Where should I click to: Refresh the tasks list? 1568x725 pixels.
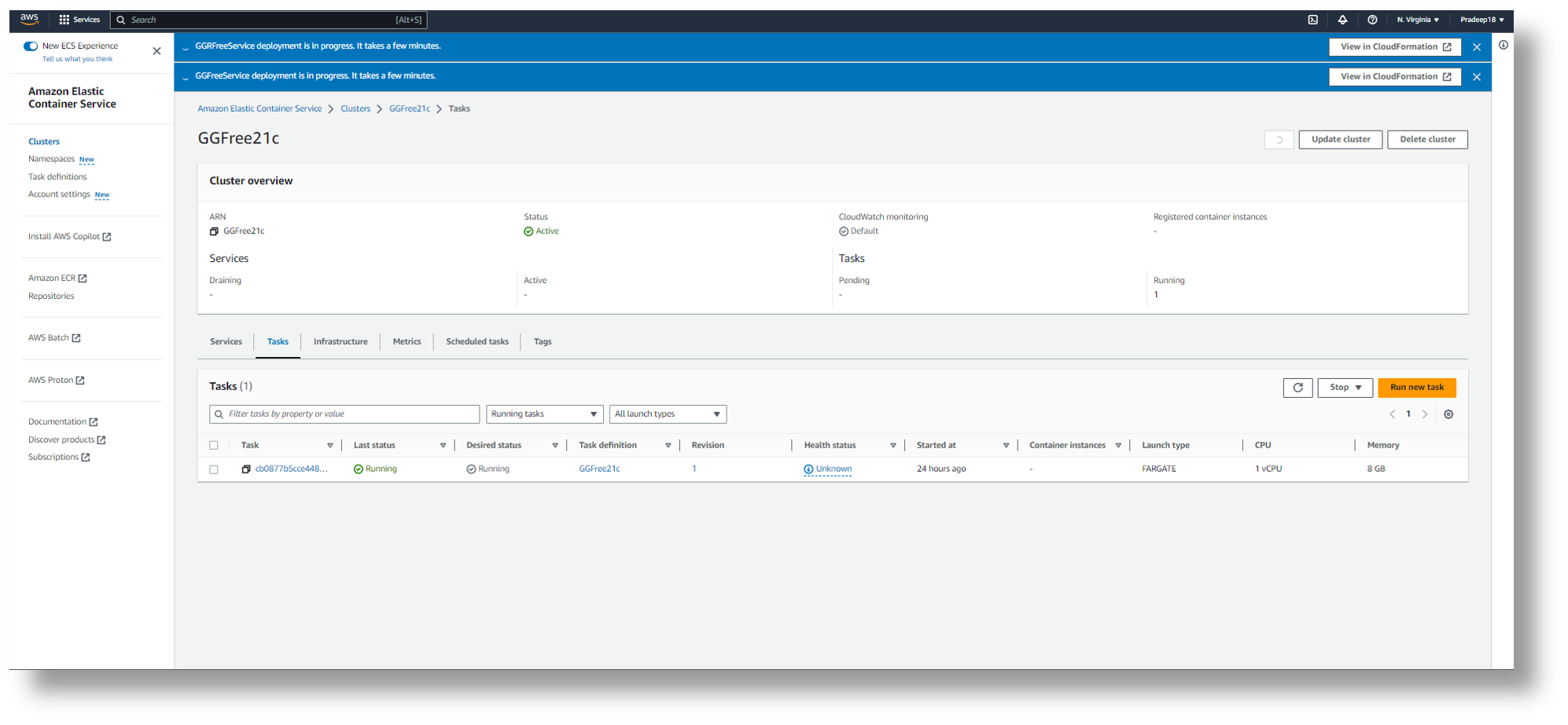(x=1297, y=388)
